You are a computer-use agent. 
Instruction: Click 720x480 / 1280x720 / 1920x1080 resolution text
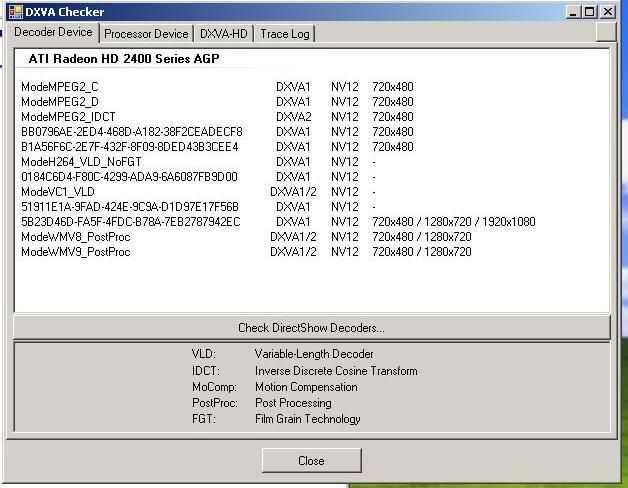454,222
